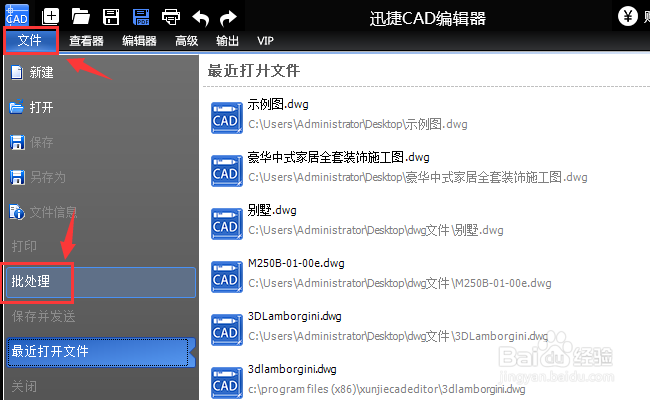650x400 pixels.
Task: Click path C:\Users\Administrator\Desktop\示例图.dwg
Action: point(358,124)
